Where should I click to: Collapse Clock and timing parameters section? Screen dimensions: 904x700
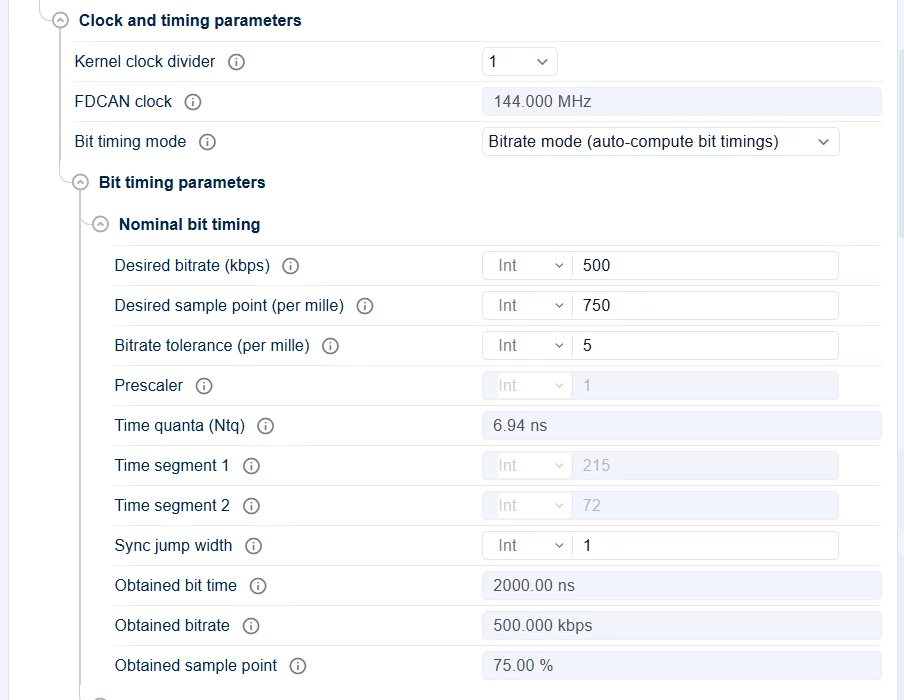pos(60,21)
